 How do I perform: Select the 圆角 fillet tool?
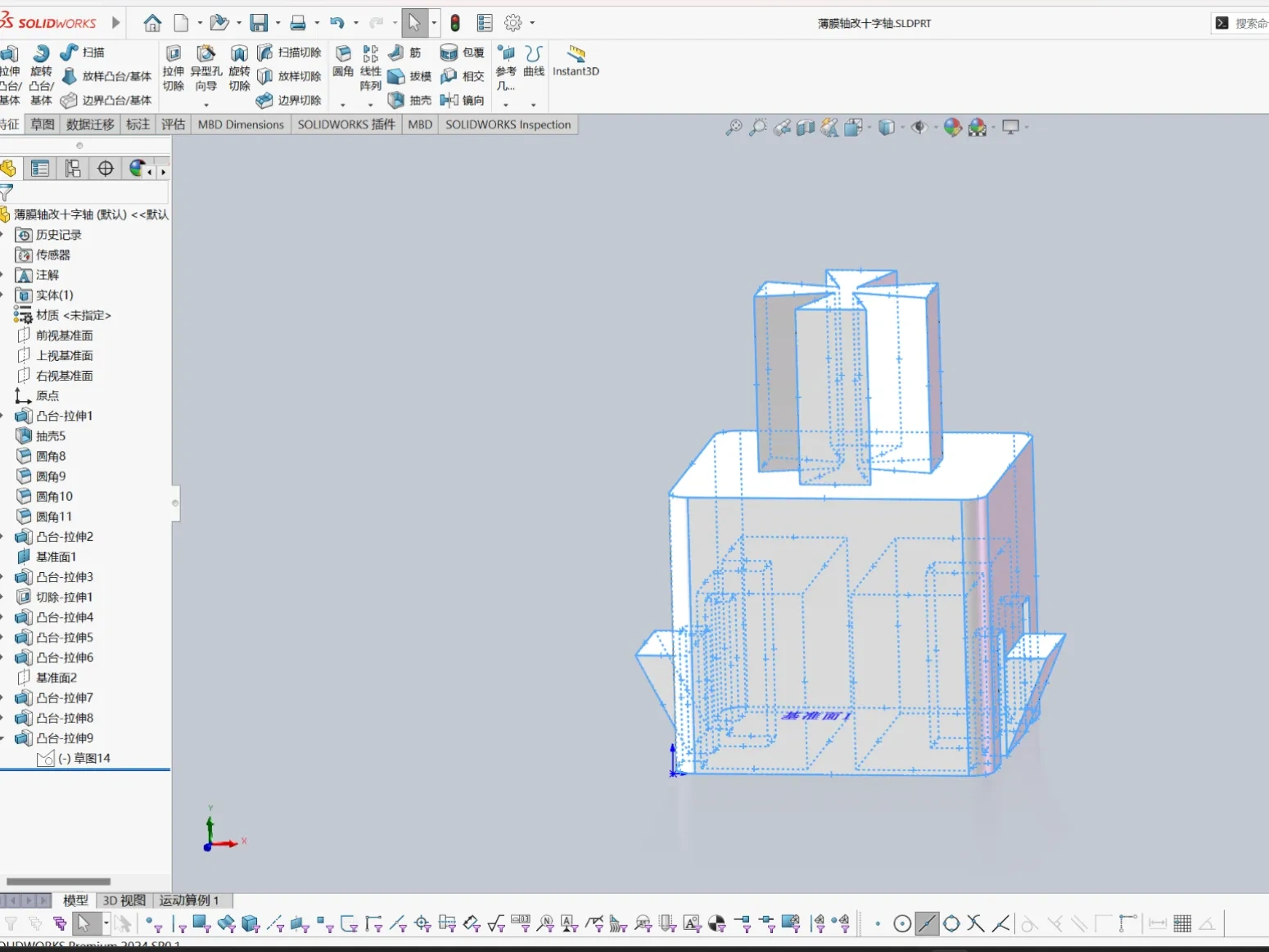tap(343, 61)
